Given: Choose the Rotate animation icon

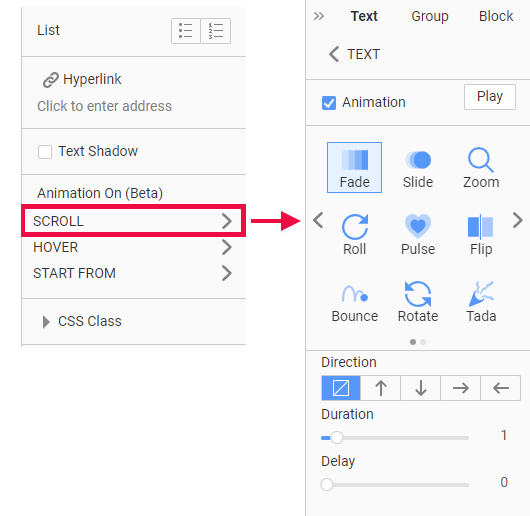Looking at the screenshot, I should click(x=418, y=302).
